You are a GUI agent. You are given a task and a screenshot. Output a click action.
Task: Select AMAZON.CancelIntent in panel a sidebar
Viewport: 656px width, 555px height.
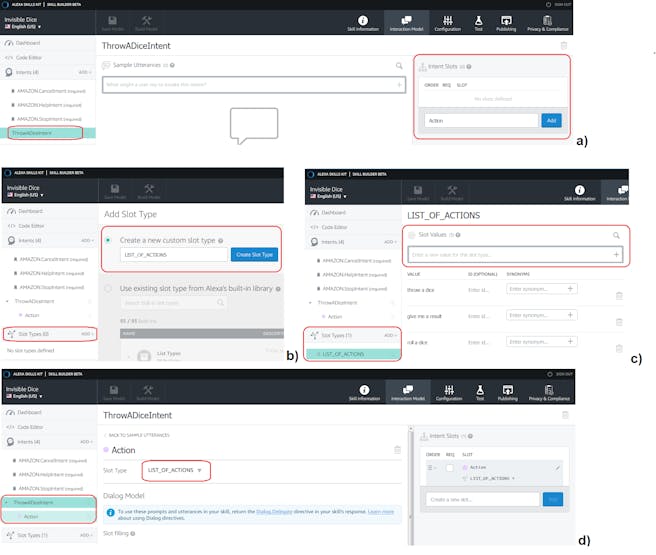pyautogui.click(x=49, y=91)
